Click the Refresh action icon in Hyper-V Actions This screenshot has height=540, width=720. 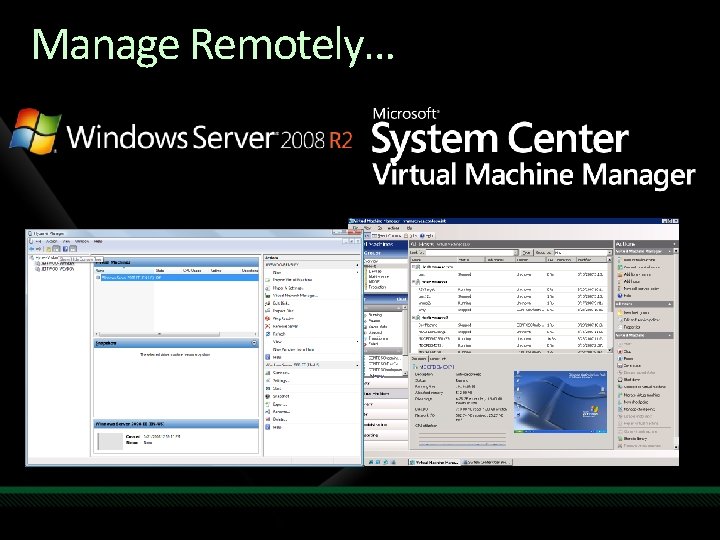(x=268, y=334)
